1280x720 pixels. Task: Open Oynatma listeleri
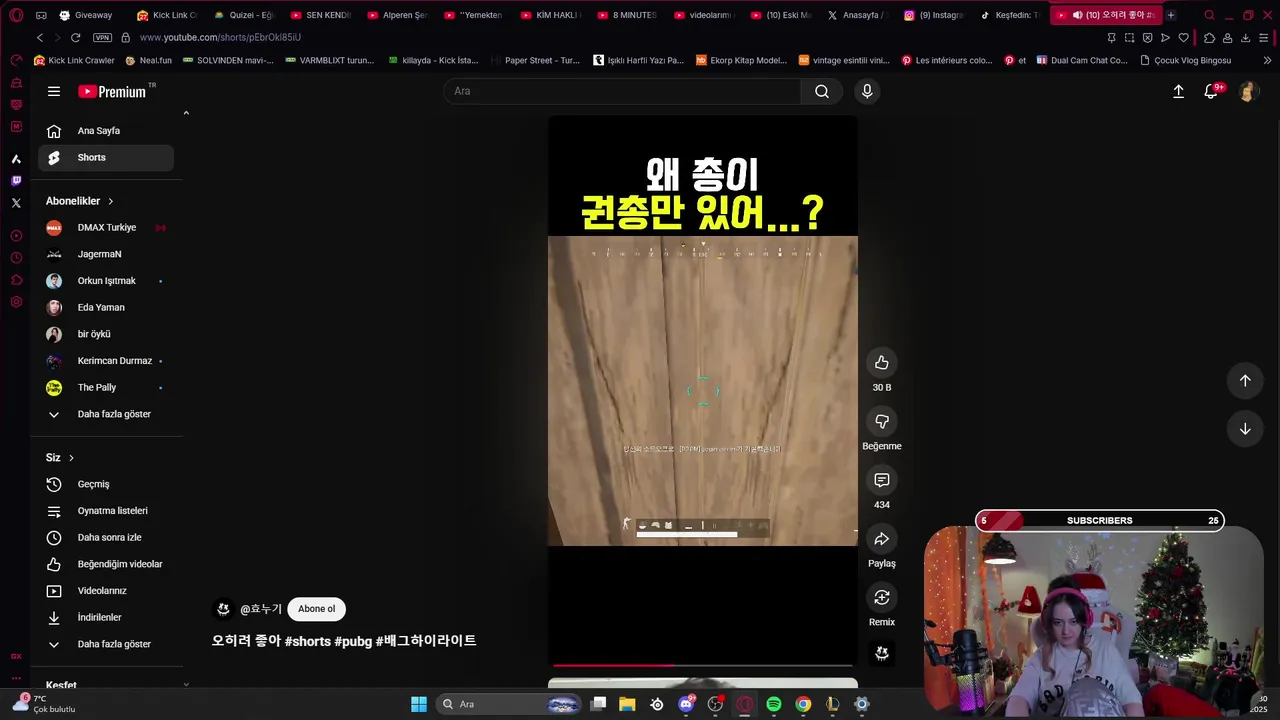tap(106, 511)
